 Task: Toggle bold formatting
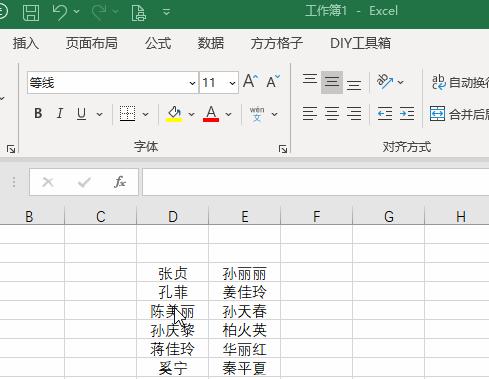click(x=38, y=114)
